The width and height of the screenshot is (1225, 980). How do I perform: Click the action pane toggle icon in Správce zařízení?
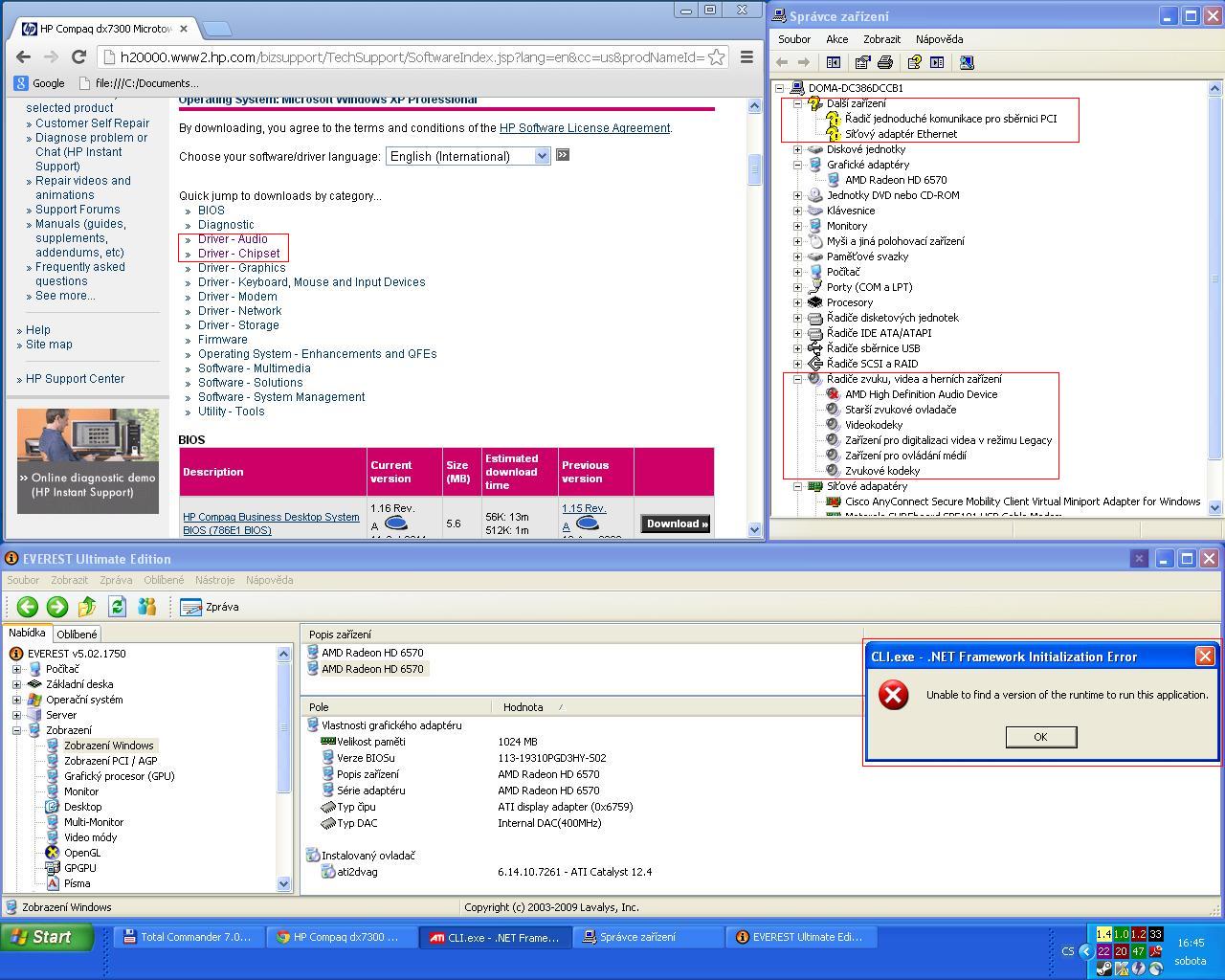coord(937,62)
